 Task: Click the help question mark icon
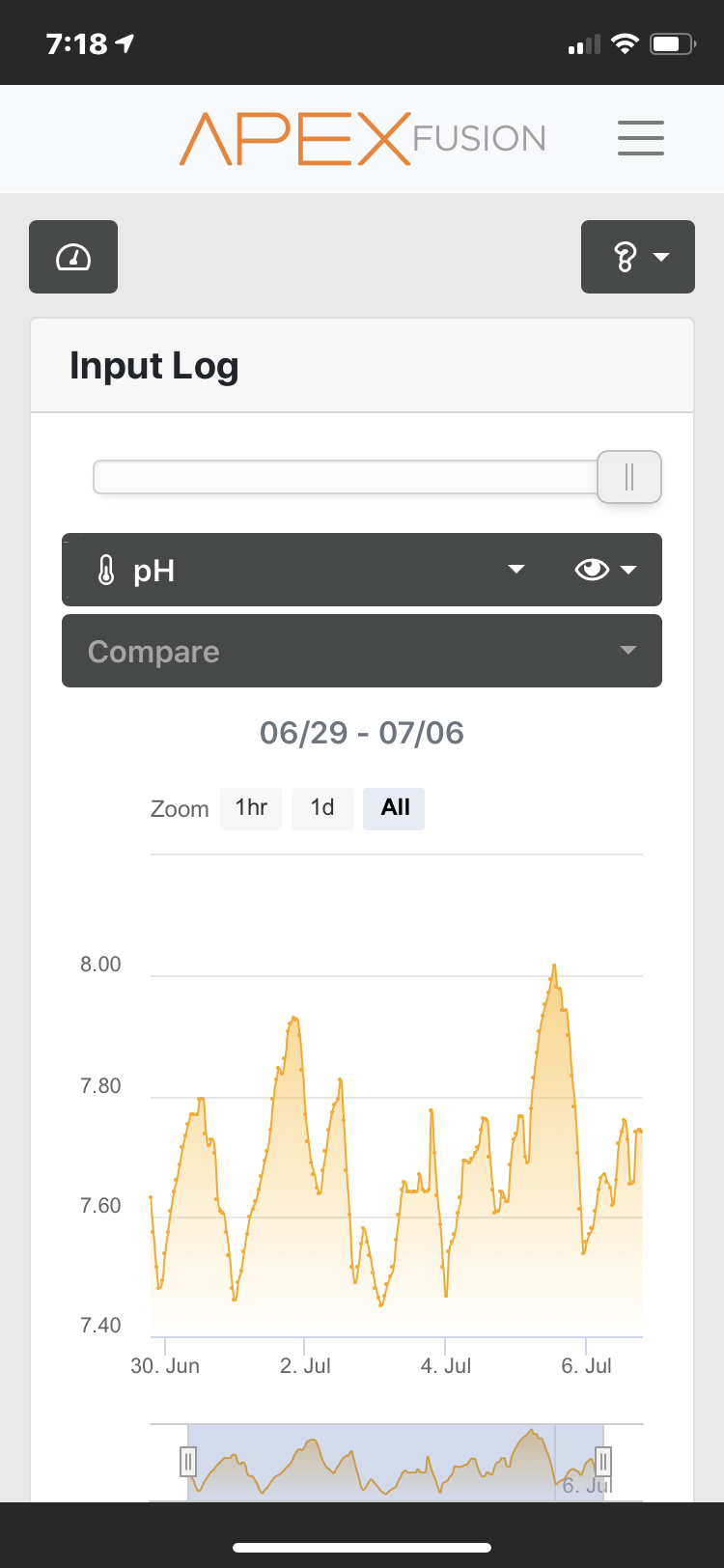click(626, 257)
